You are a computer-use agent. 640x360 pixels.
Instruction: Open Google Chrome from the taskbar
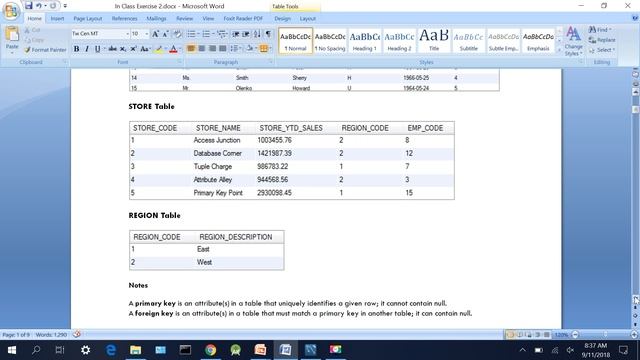point(211,350)
